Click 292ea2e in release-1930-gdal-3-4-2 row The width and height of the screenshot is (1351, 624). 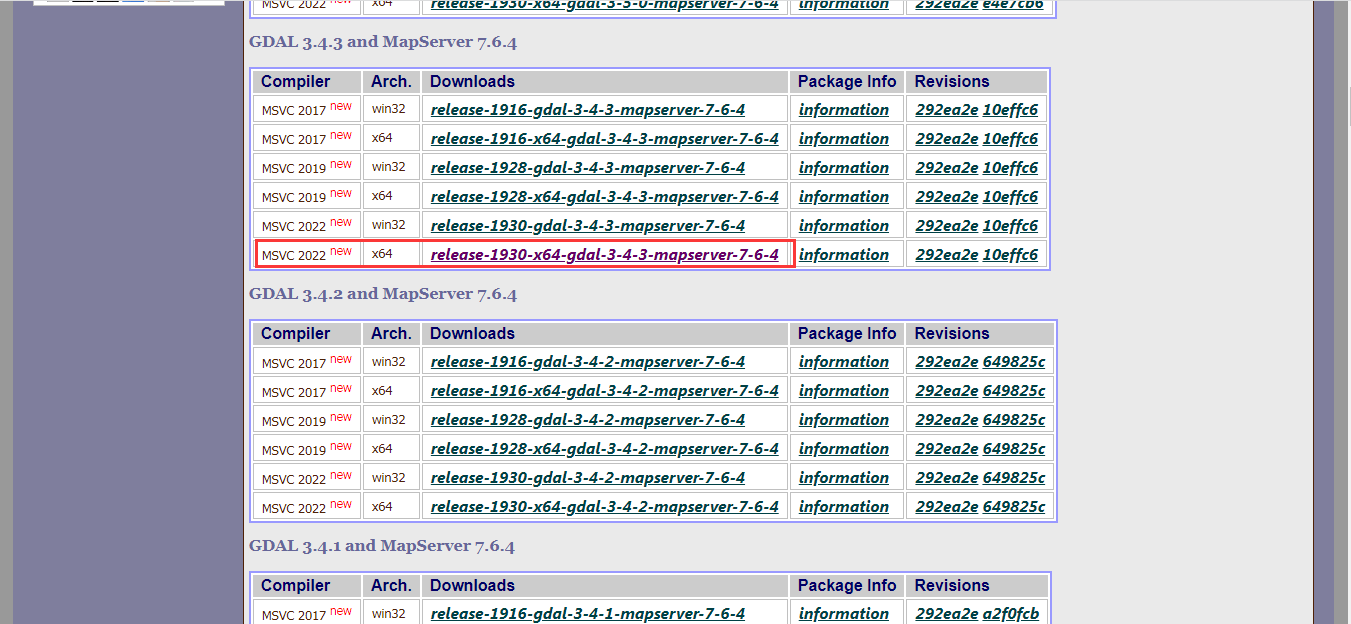947,478
